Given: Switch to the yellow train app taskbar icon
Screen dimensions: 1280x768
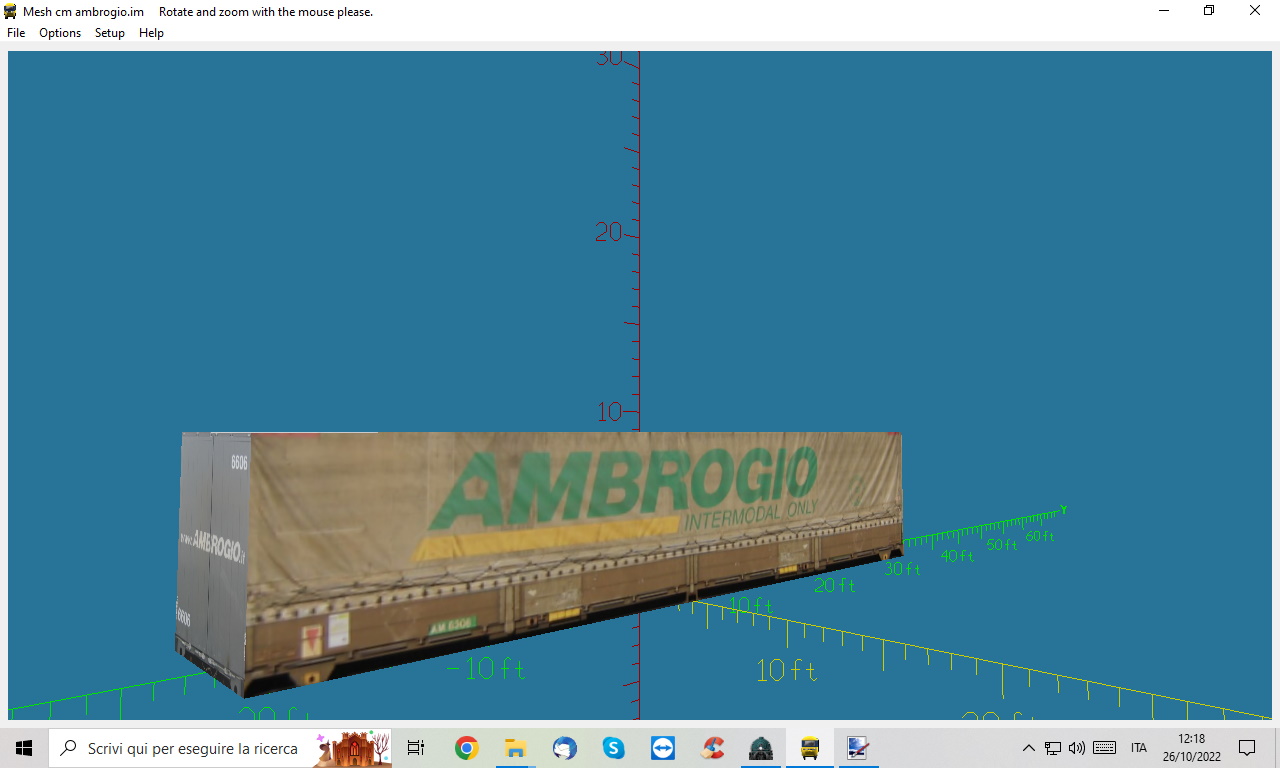Looking at the screenshot, I should pos(810,748).
